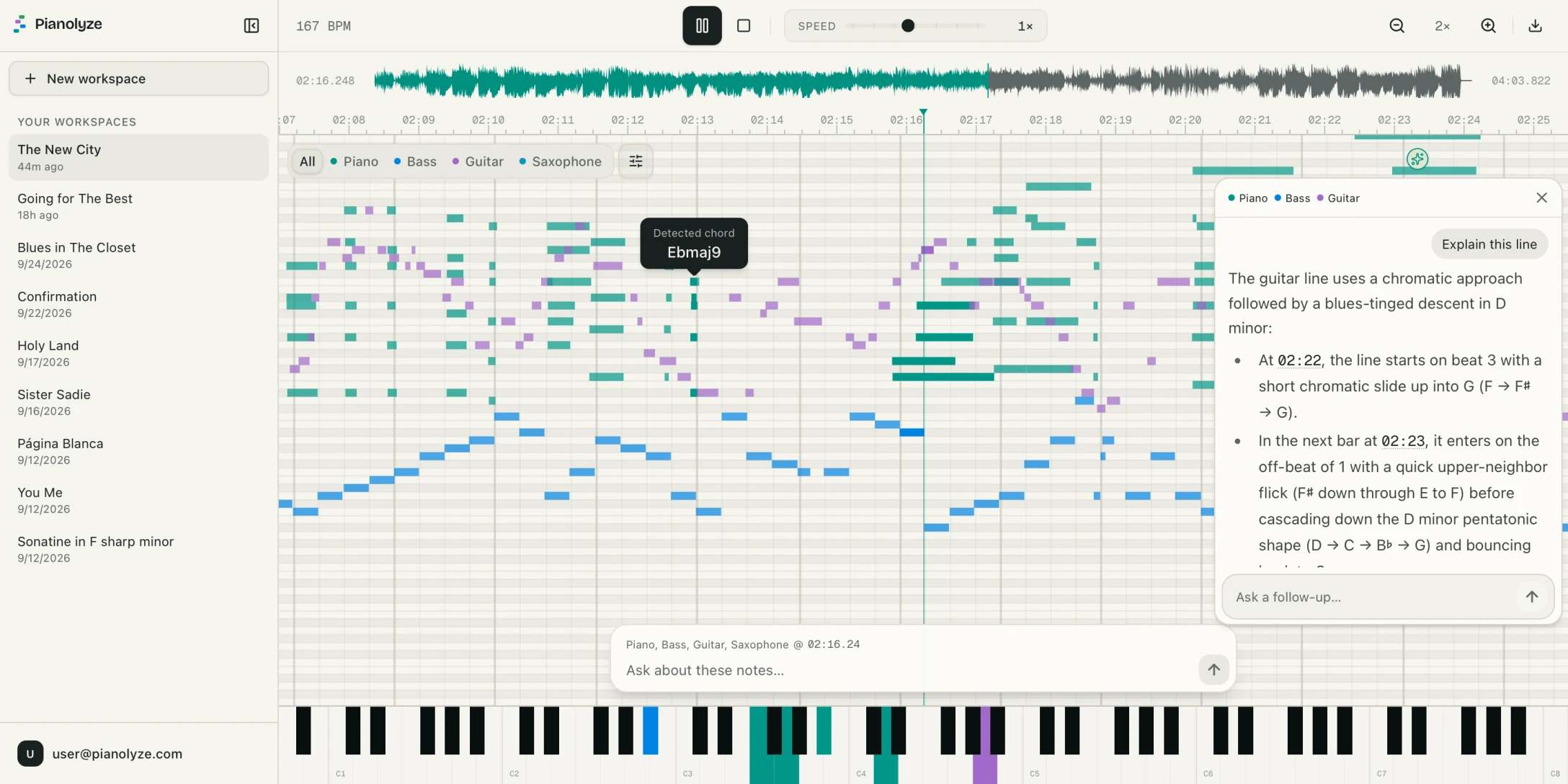
Task: Pause playback with the pause button
Action: click(x=702, y=26)
